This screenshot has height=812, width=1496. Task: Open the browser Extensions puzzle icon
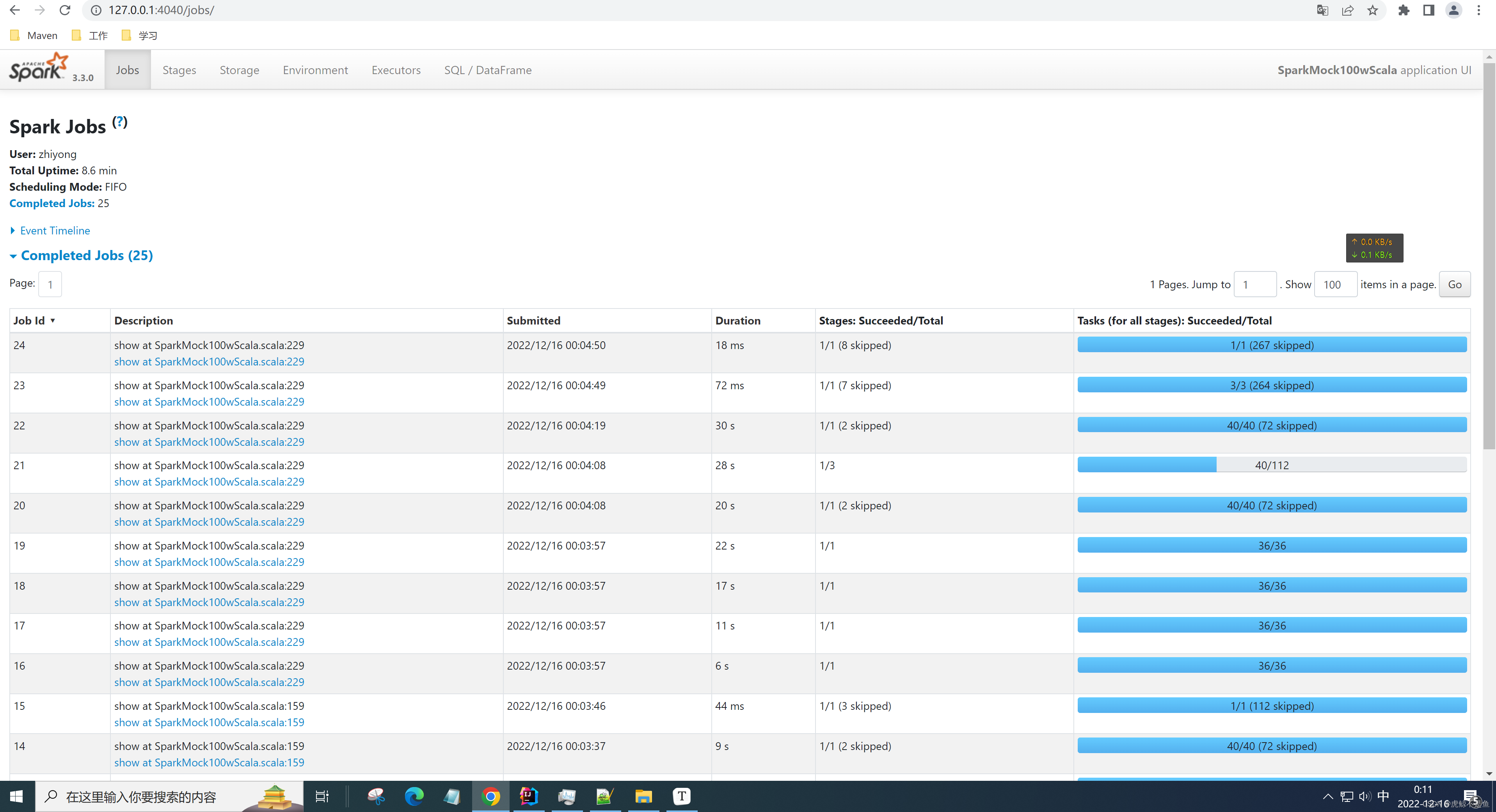click(1404, 10)
